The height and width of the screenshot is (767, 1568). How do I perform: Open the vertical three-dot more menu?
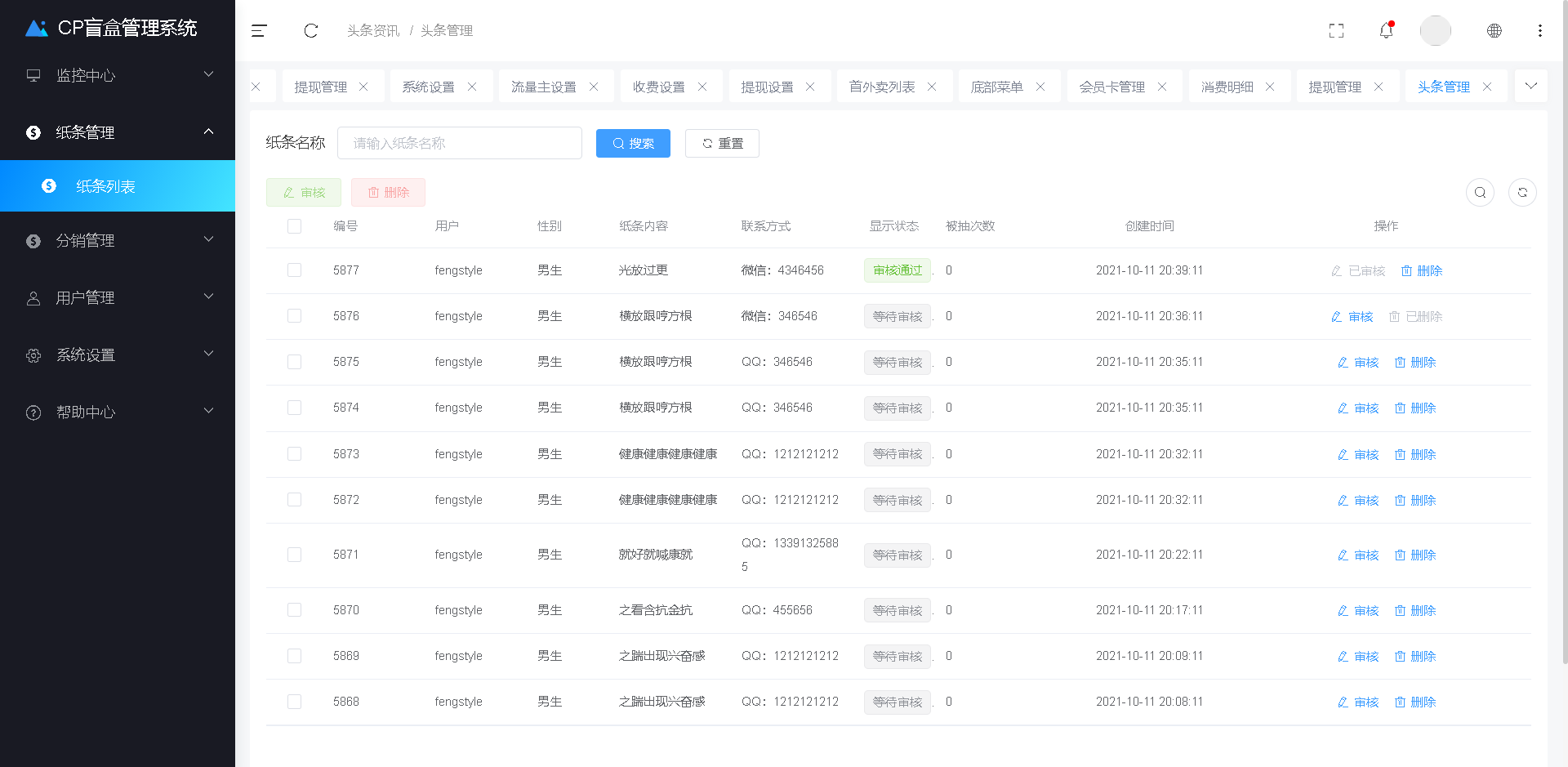click(x=1539, y=31)
